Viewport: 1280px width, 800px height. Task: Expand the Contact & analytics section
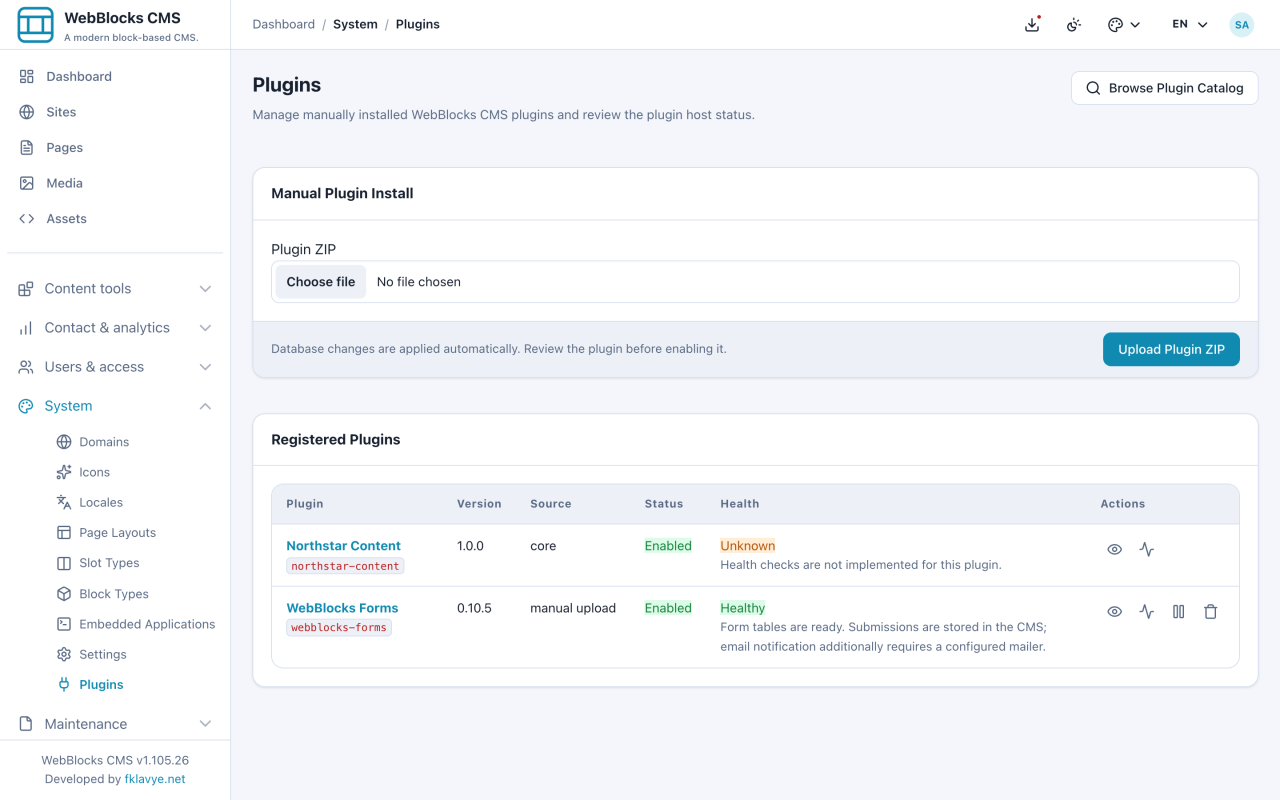pos(115,327)
